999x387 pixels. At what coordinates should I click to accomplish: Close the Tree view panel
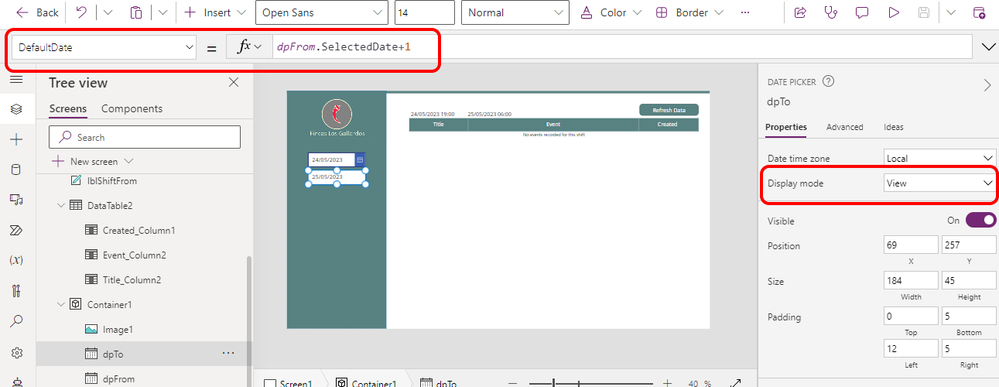[234, 82]
